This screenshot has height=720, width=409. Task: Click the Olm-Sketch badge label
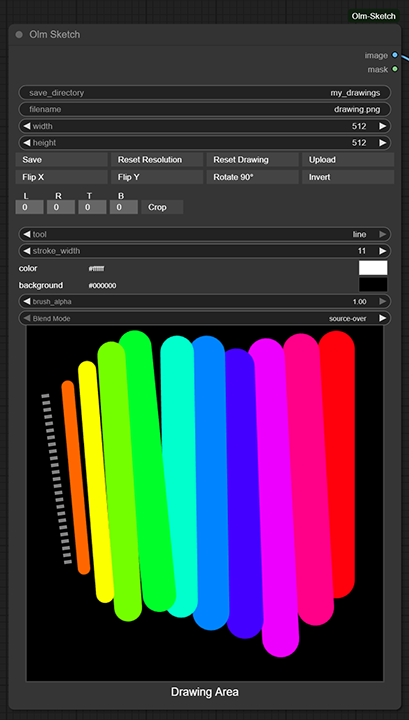pyautogui.click(x=373, y=16)
